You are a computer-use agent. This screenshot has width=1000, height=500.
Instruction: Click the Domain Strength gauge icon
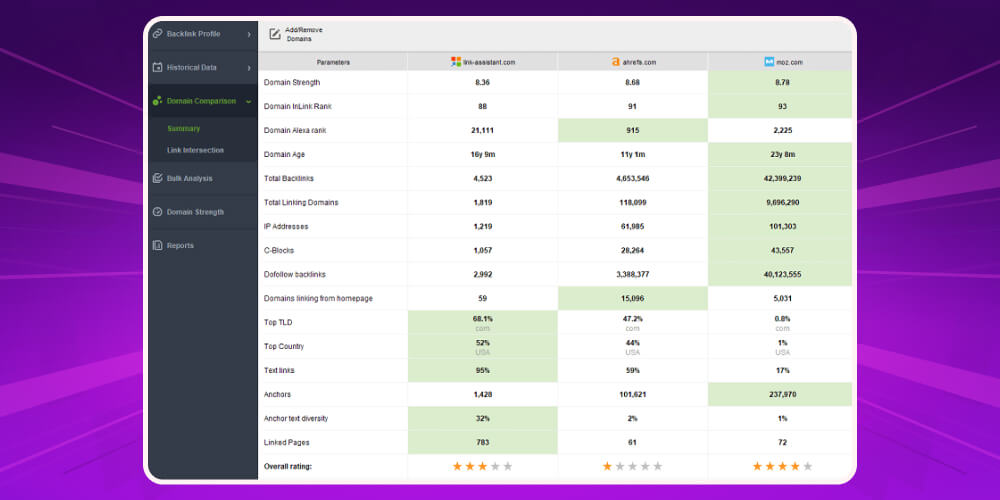(x=158, y=212)
